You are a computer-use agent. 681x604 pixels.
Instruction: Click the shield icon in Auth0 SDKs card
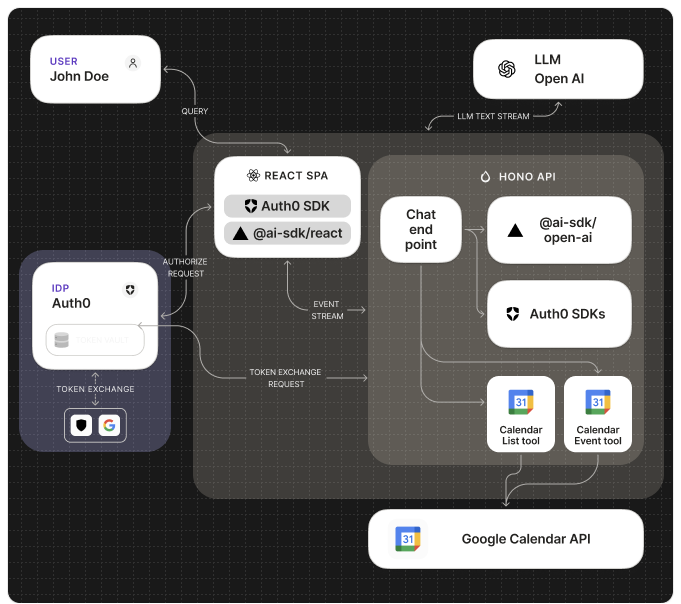tap(512, 314)
